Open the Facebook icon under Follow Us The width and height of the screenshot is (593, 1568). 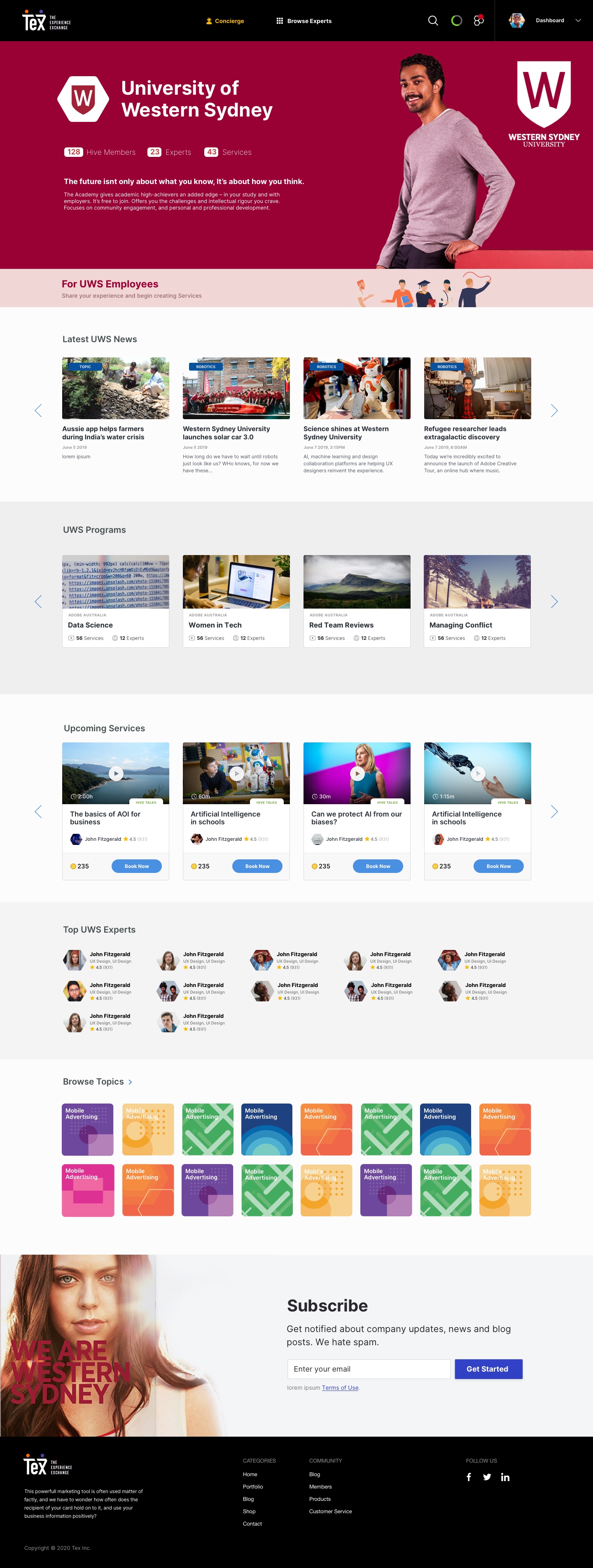pyautogui.click(x=469, y=1477)
